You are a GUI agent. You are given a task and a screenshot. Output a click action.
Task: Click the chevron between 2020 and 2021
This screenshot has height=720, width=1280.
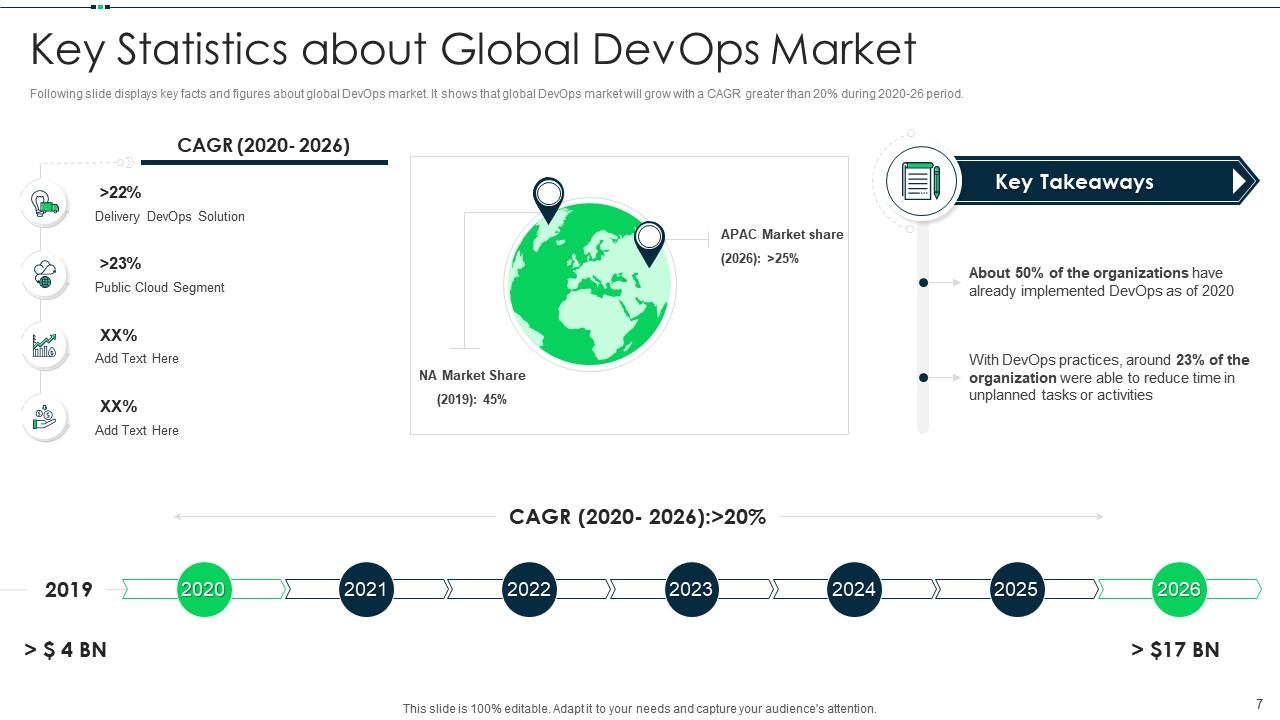click(286, 589)
